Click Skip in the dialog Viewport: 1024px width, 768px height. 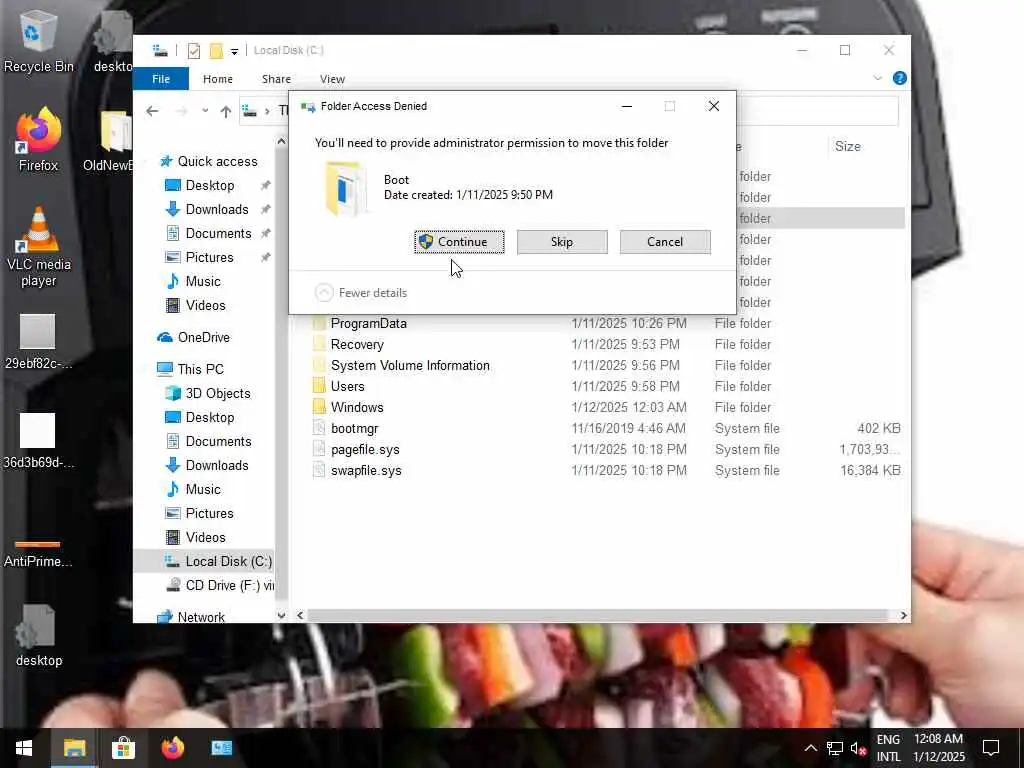click(x=562, y=242)
